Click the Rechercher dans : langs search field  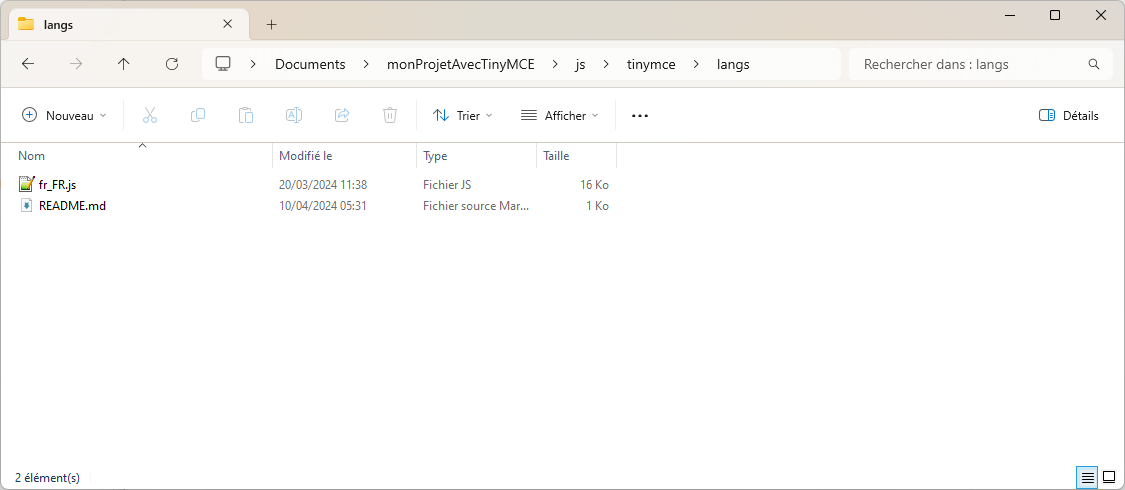(970, 64)
